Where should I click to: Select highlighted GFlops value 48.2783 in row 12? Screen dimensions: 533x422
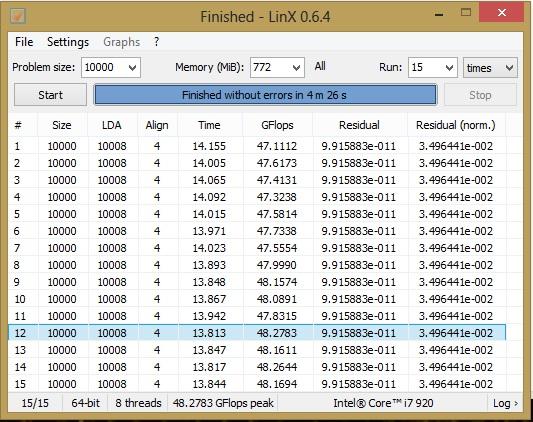[277, 333]
